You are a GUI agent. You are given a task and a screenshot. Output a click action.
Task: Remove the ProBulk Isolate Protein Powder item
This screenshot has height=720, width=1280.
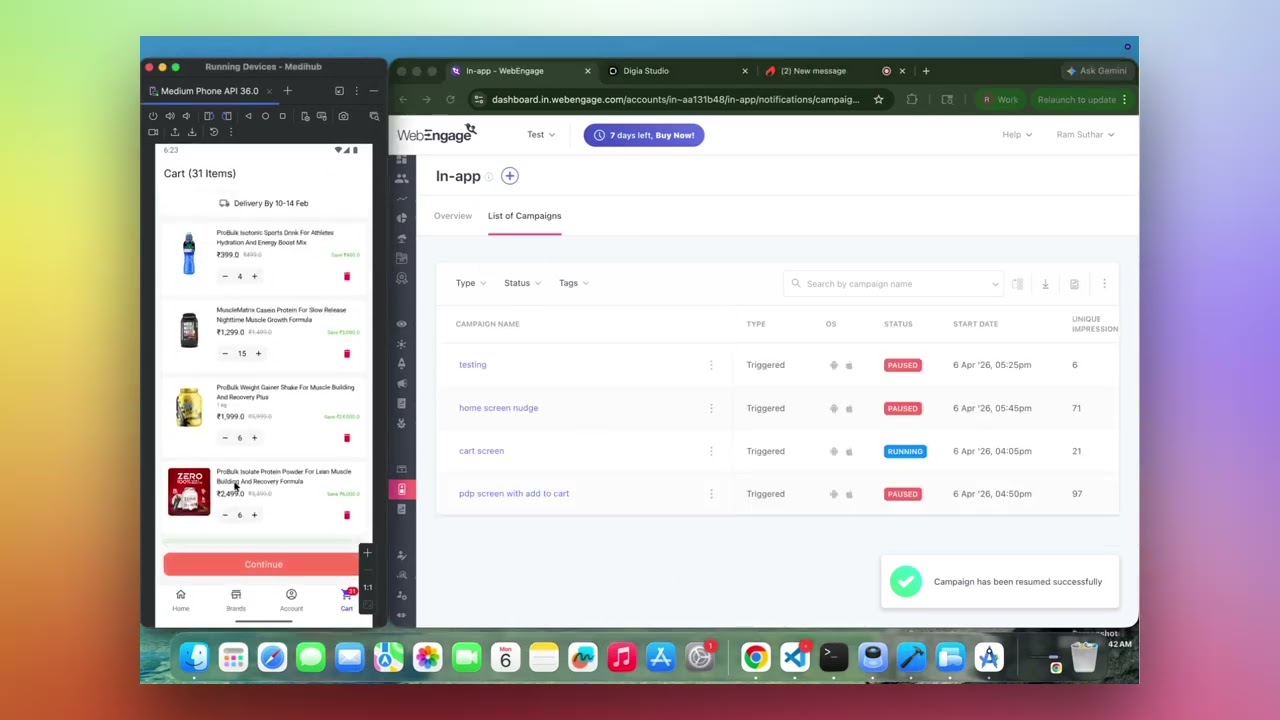click(x=347, y=515)
